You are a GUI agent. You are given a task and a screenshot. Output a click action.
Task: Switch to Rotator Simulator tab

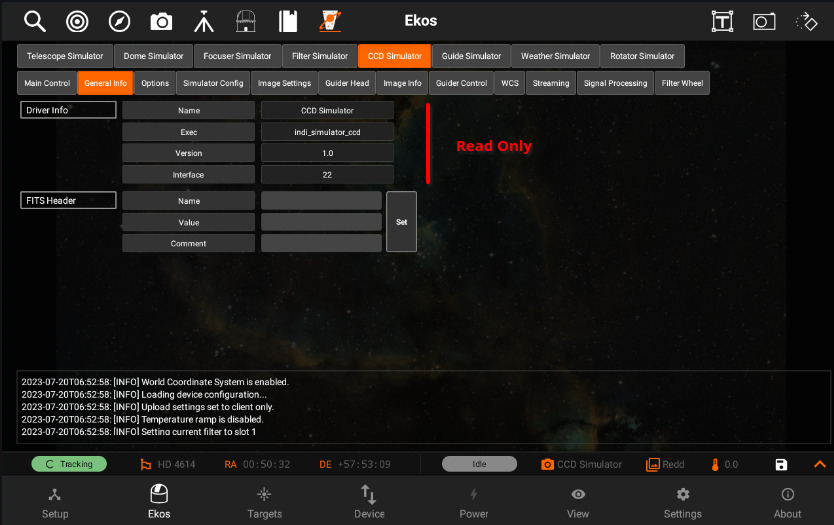point(642,56)
